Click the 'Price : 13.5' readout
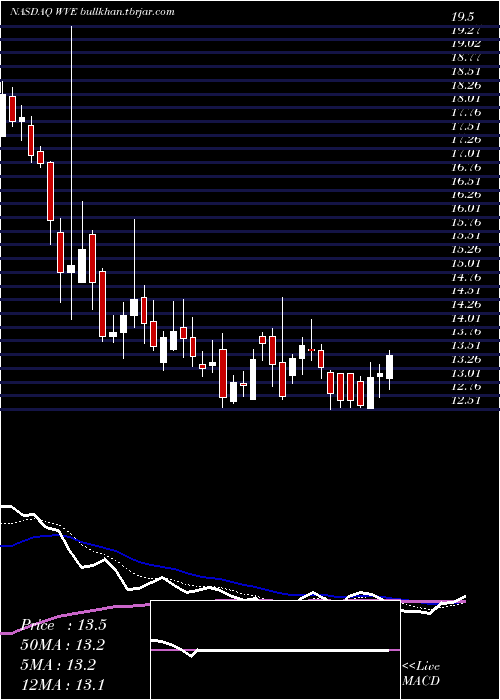The height and width of the screenshot is (700, 500). pyautogui.click(x=64, y=625)
